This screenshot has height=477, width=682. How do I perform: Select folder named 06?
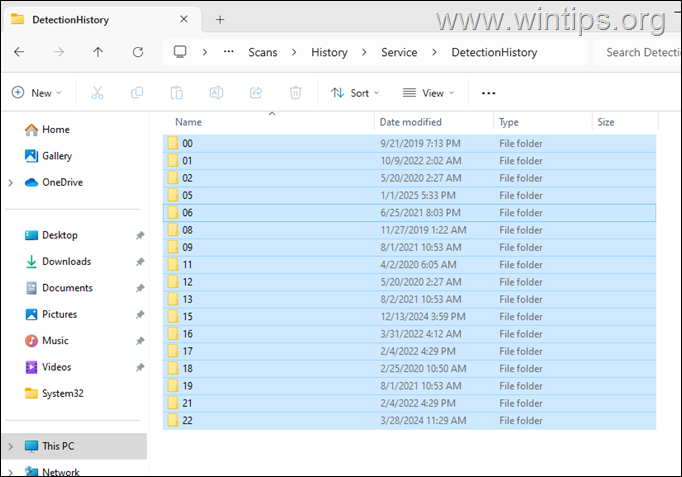pos(409,213)
